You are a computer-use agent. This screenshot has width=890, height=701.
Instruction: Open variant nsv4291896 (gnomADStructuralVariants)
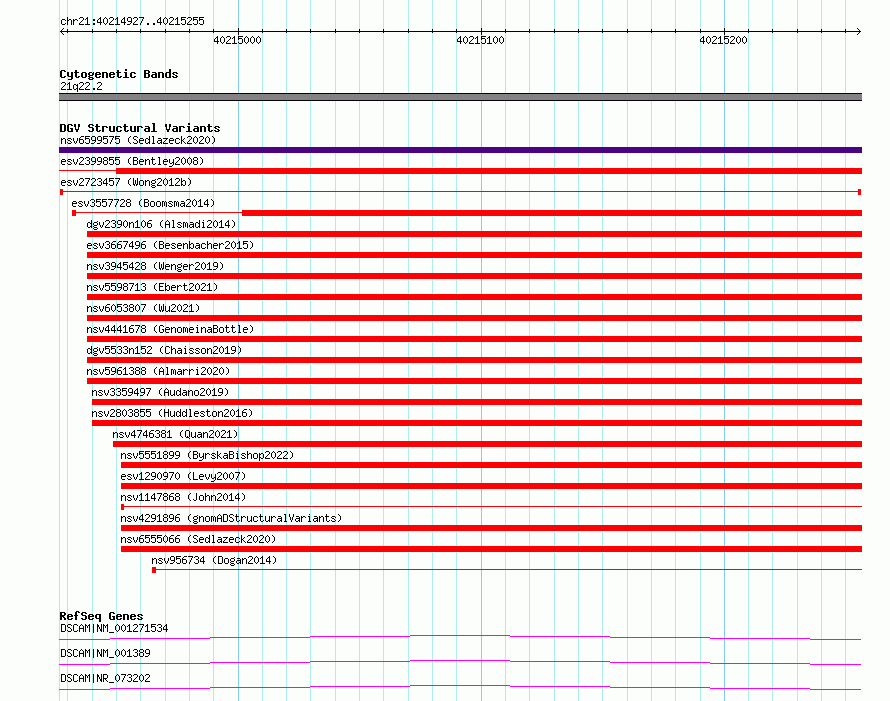click(x=231, y=518)
